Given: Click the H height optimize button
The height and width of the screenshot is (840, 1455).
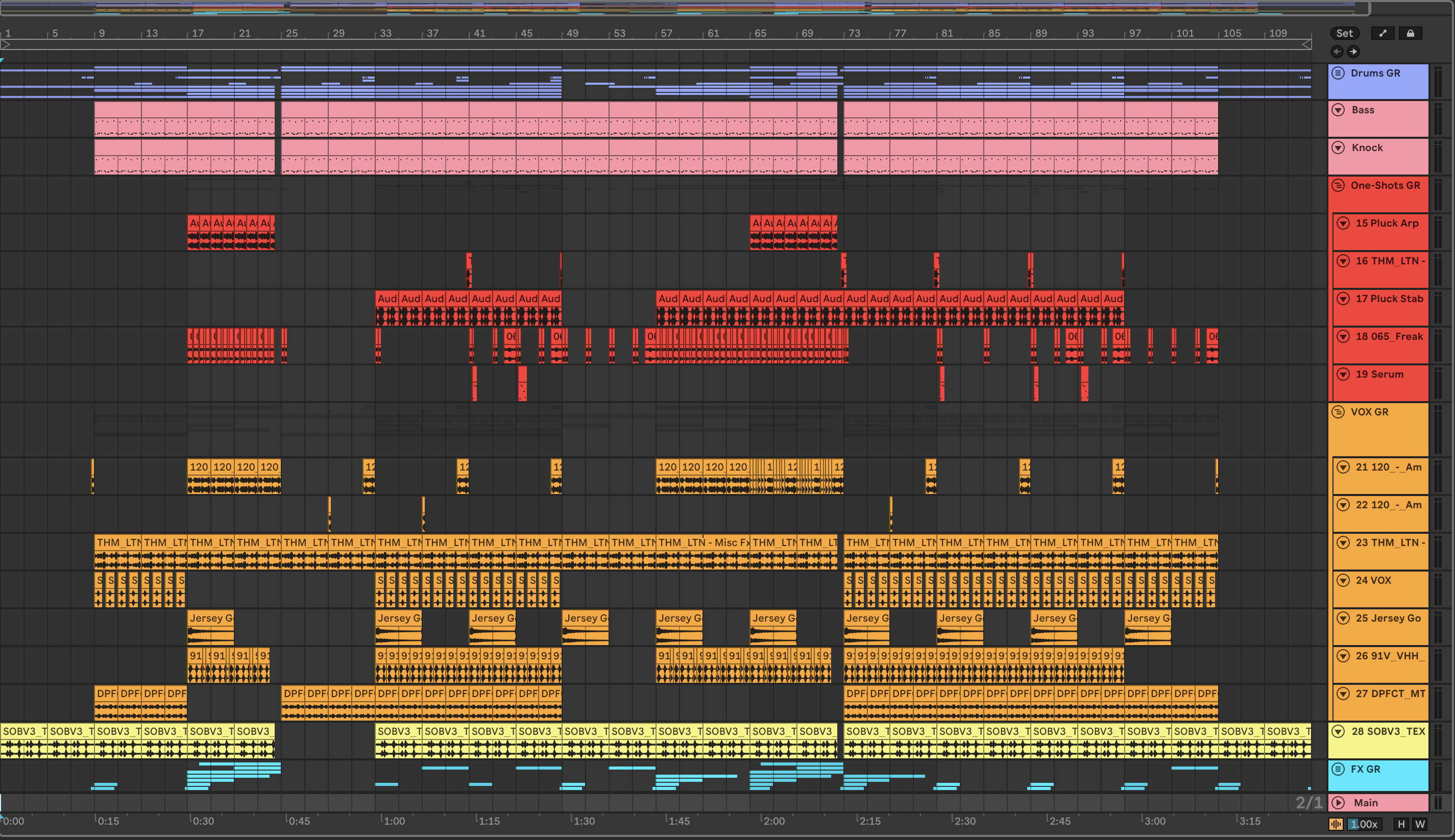Looking at the screenshot, I should 1401,824.
